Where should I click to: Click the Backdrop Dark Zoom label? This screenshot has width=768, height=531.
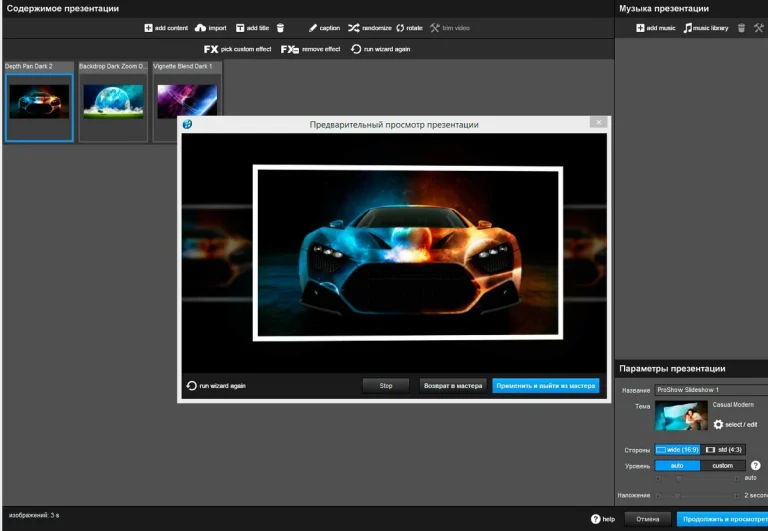(x=113, y=66)
